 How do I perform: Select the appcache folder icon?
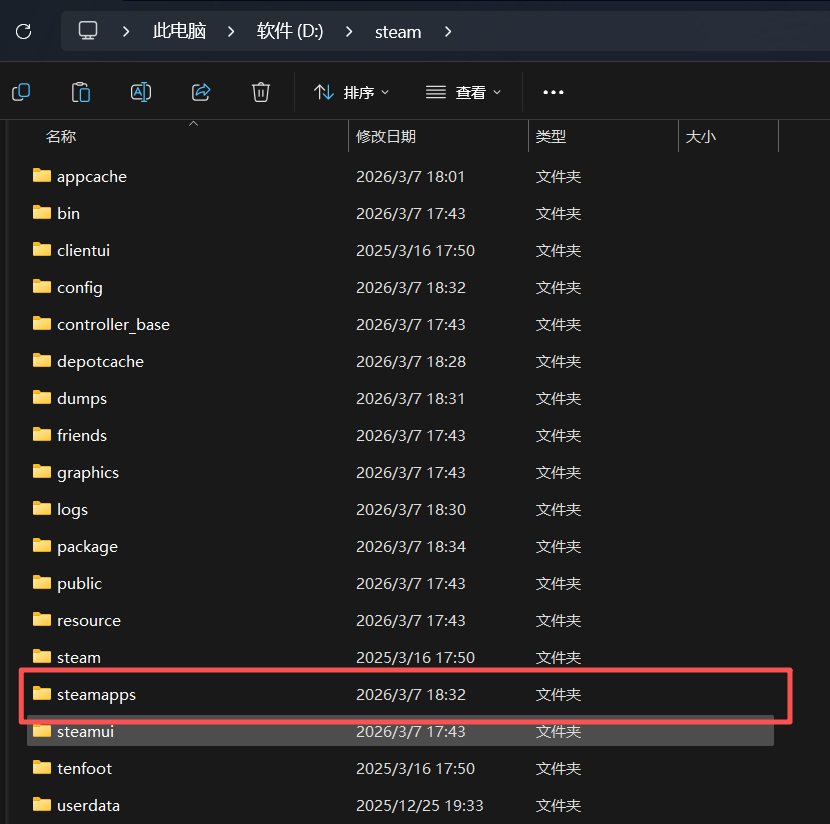[42, 175]
